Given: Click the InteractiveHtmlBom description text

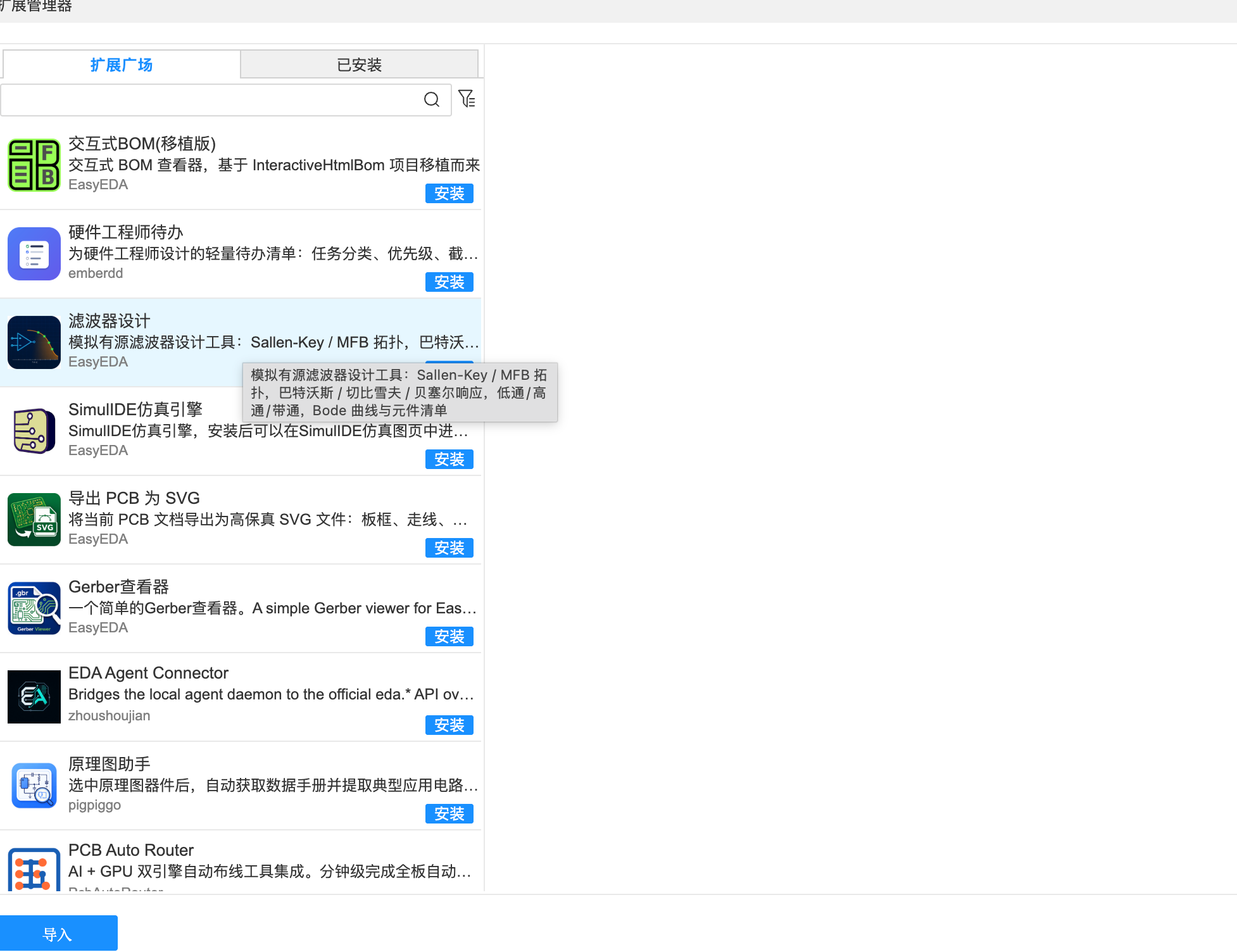Looking at the screenshot, I should point(274,165).
